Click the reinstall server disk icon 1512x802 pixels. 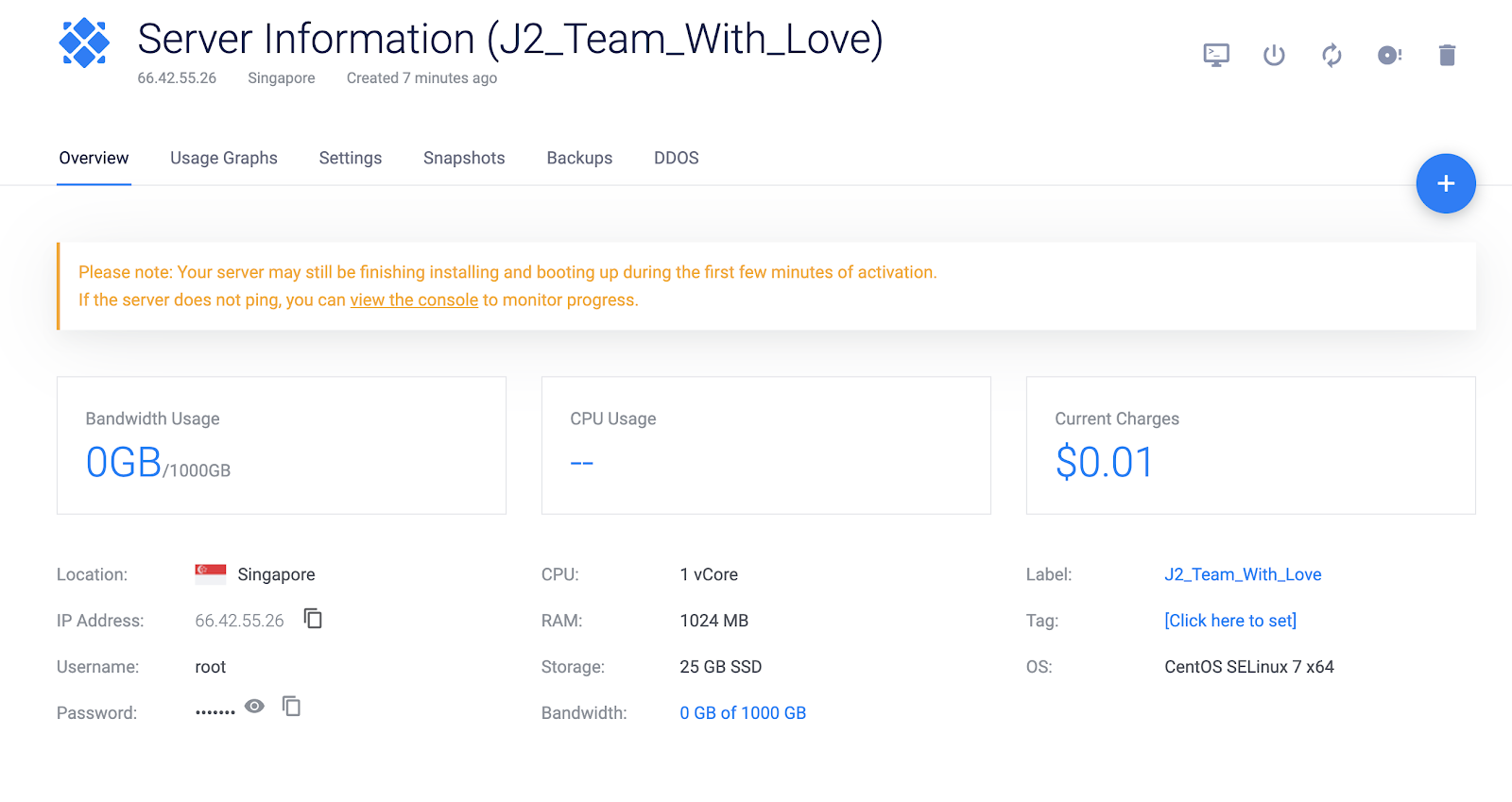point(1389,55)
